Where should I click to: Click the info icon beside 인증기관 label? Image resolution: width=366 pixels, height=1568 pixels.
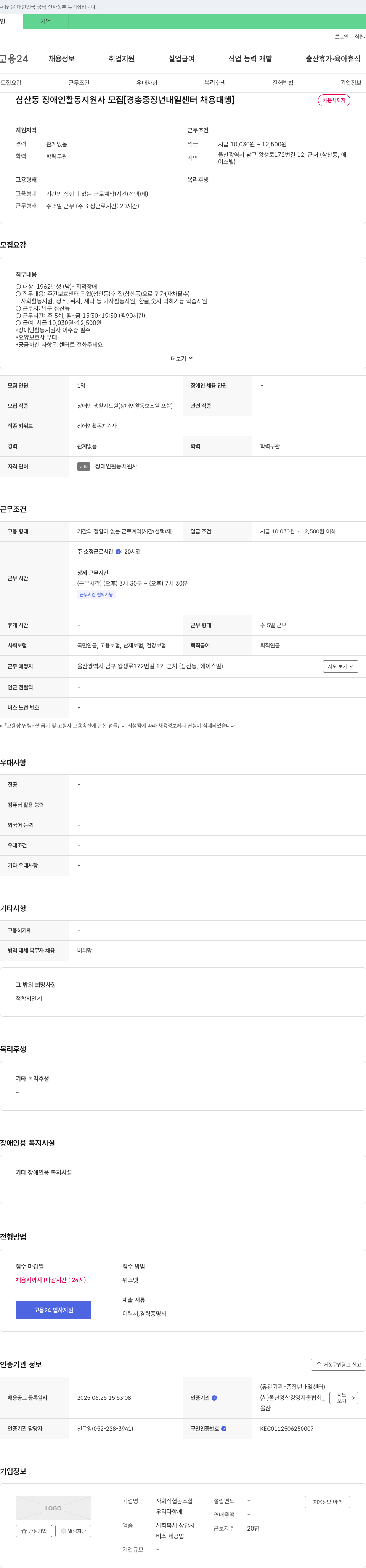[x=214, y=1397]
